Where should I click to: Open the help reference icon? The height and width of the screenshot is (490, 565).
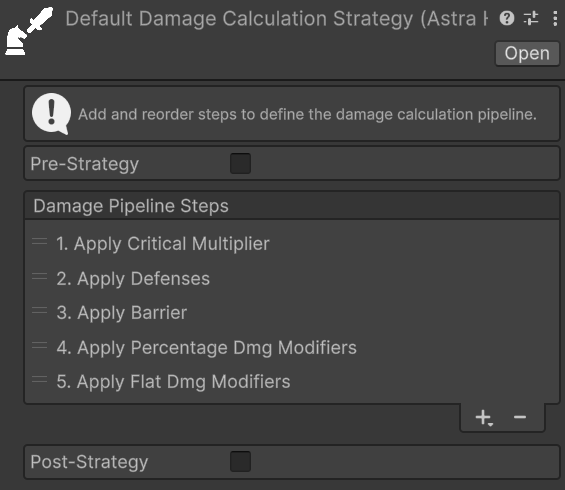[507, 18]
